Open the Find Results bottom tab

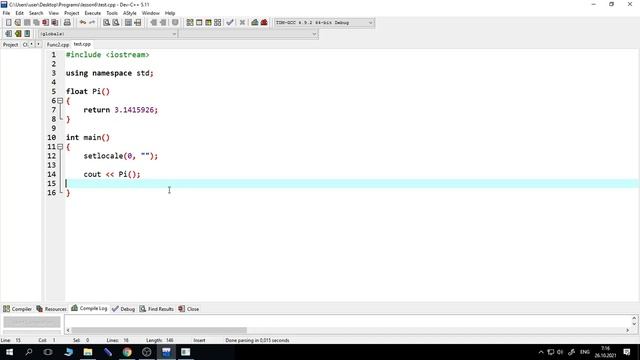157,309
